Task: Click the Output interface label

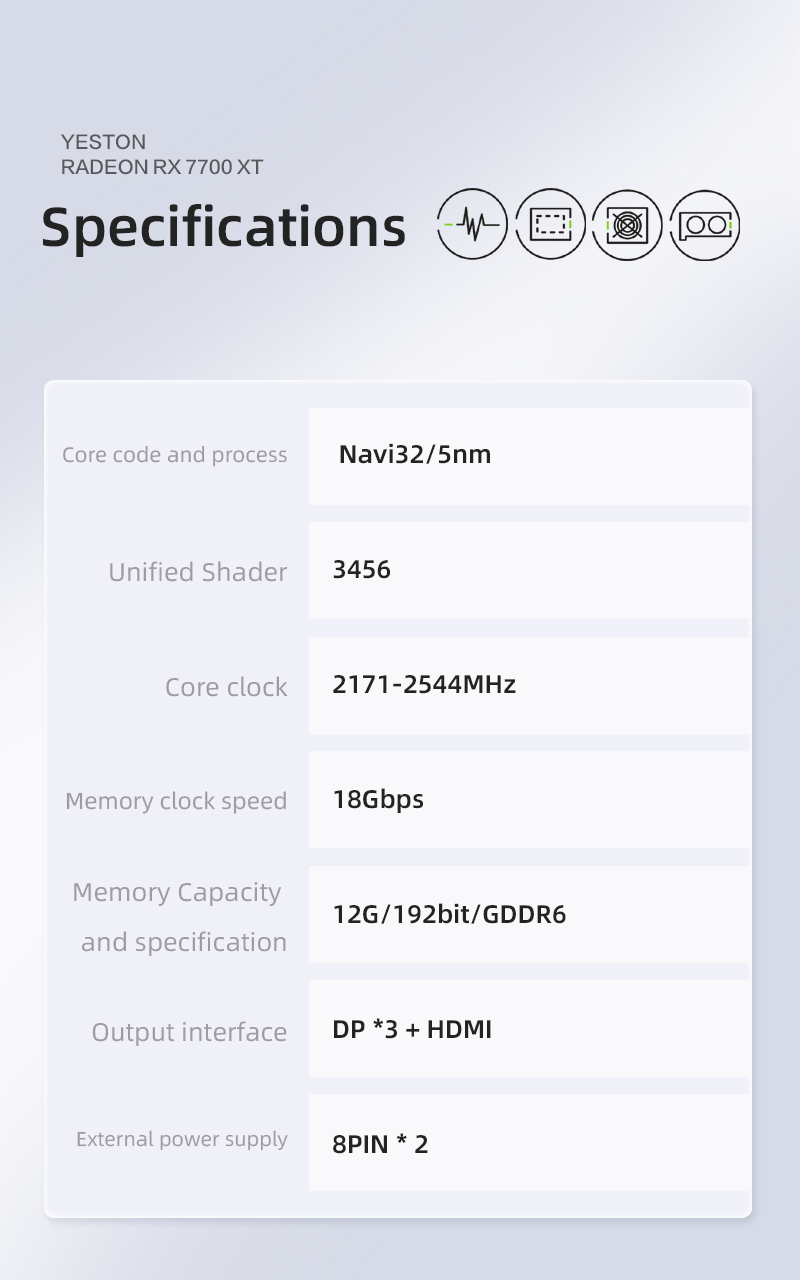Action: point(189,1032)
